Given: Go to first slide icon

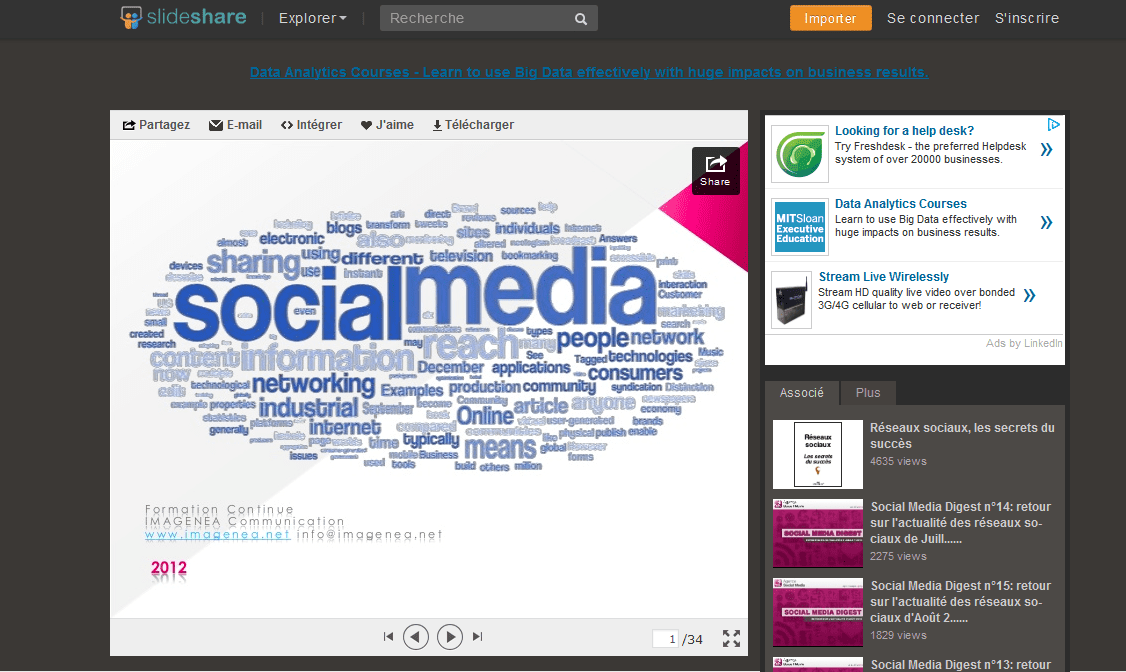Looking at the screenshot, I should pyautogui.click(x=388, y=637).
